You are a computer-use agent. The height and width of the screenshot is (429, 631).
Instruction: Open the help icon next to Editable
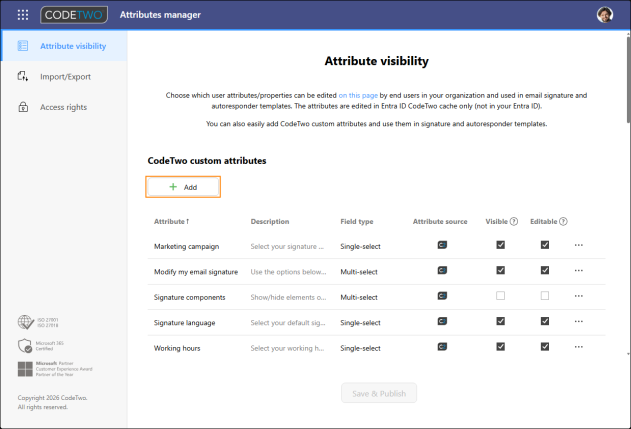pyautogui.click(x=563, y=221)
